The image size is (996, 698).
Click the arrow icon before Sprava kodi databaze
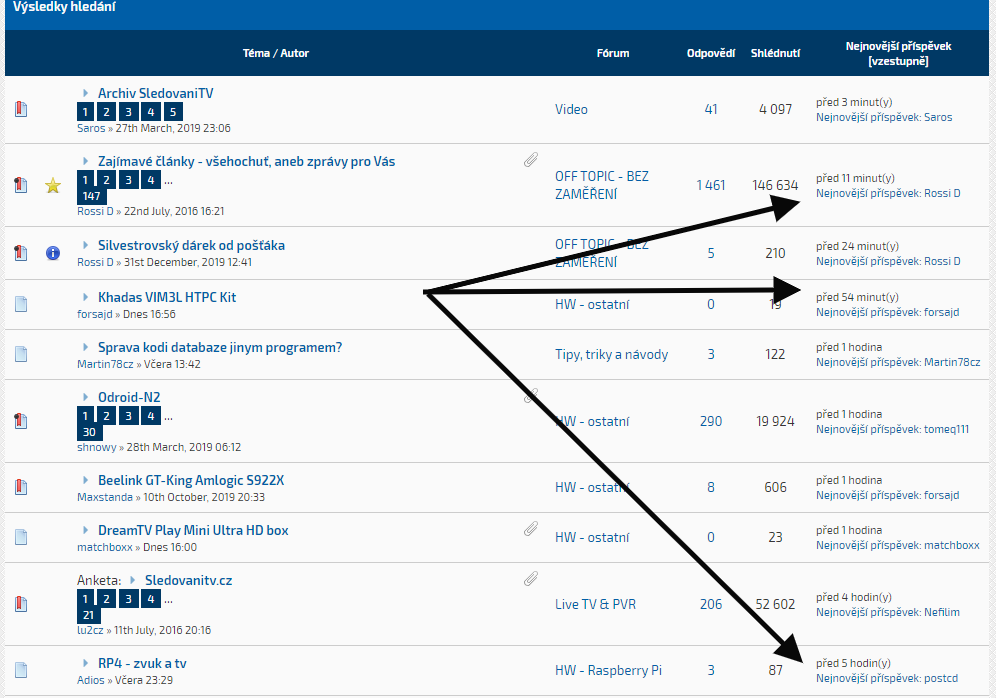86,347
